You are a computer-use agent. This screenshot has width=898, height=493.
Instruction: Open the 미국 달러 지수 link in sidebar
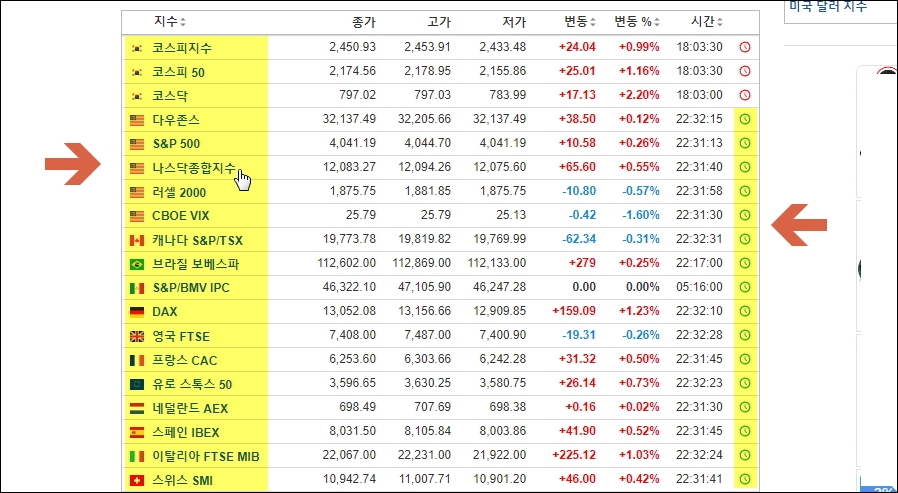click(x=828, y=6)
